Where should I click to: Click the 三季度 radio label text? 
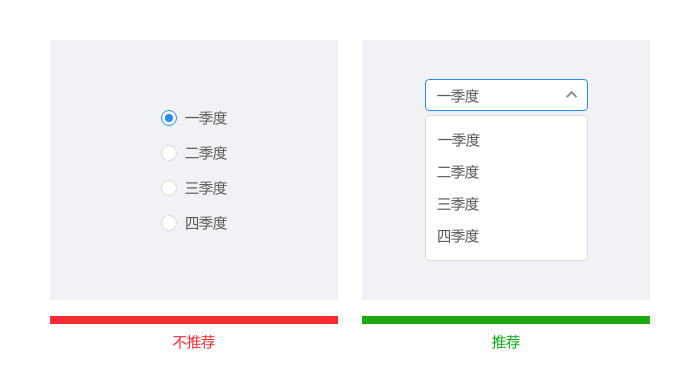(x=206, y=188)
